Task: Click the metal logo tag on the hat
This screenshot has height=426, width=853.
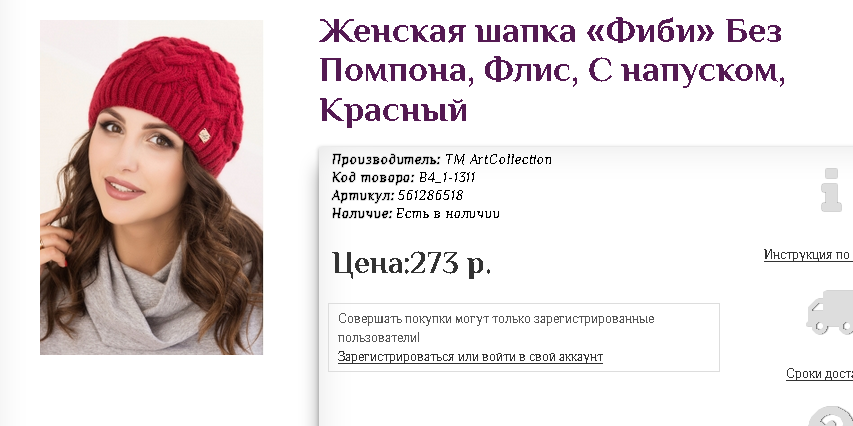Action: (205, 135)
